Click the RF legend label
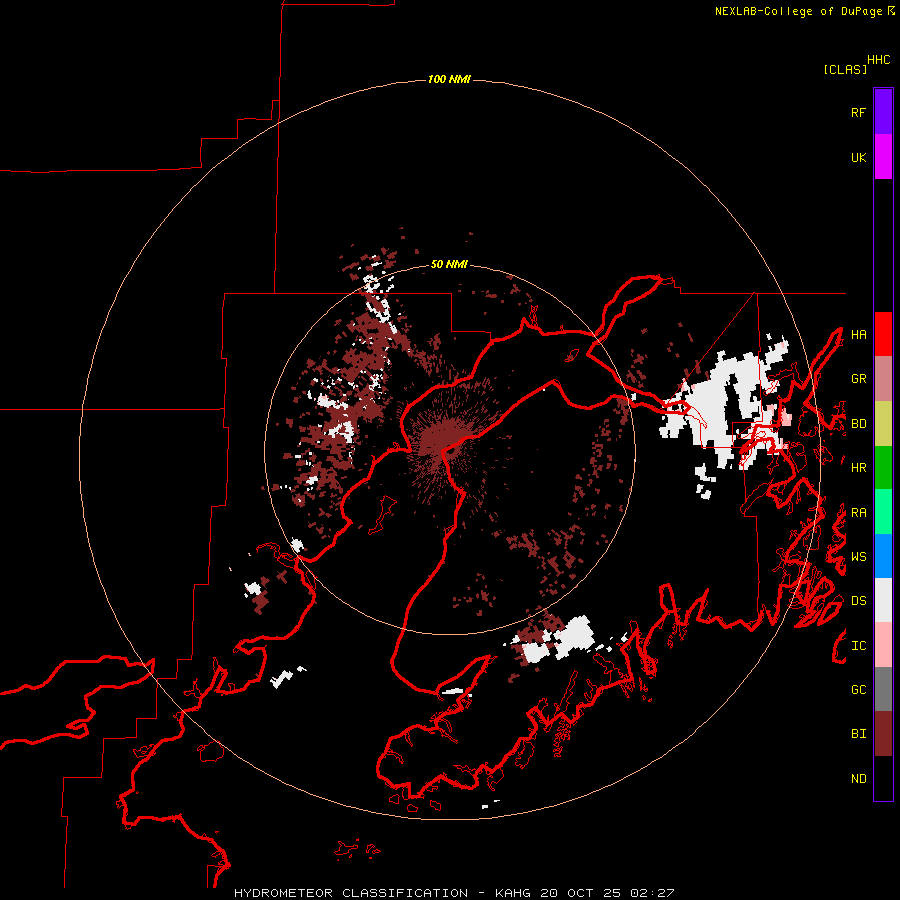Screen dimensions: 900x900 (x=858, y=112)
